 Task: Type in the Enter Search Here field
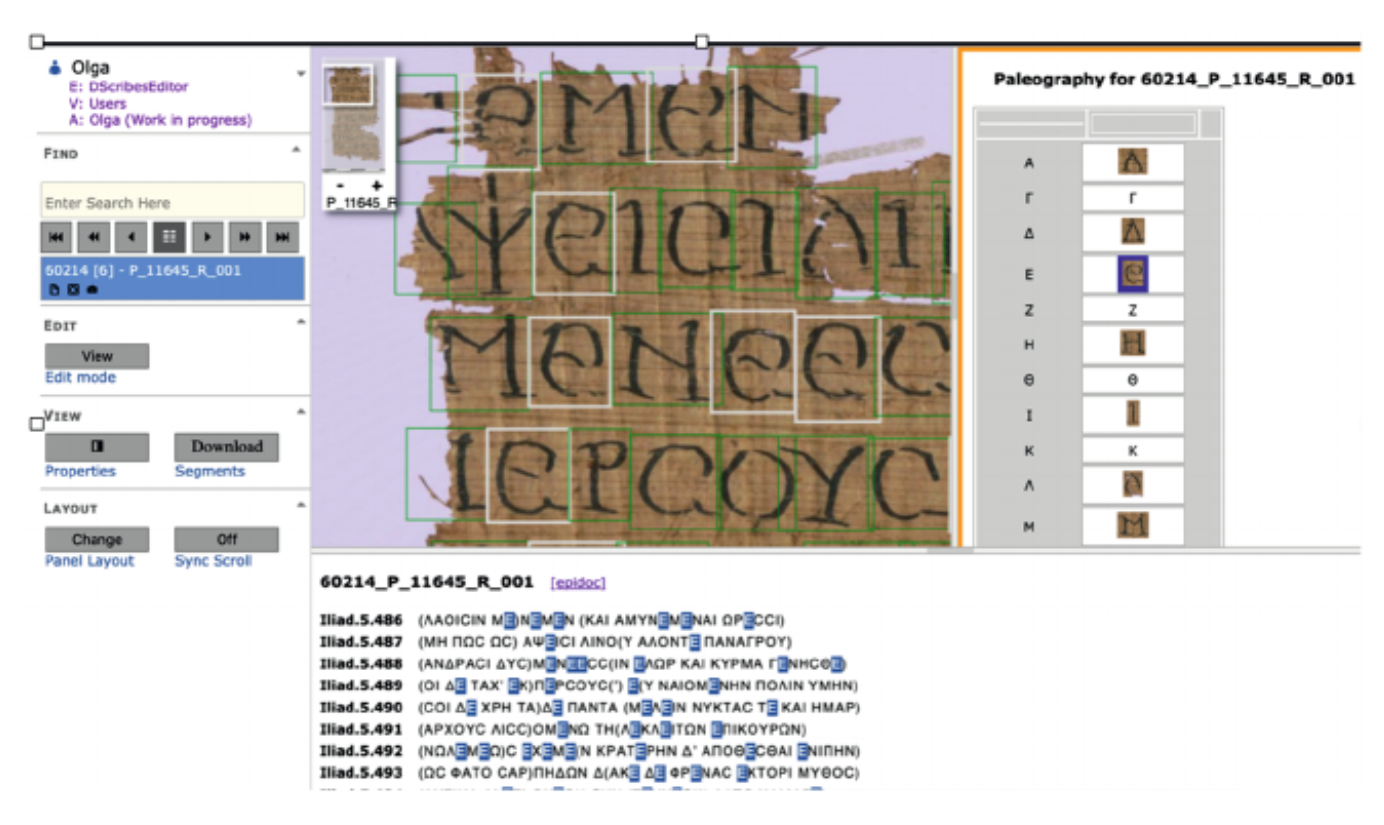[x=172, y=202]
